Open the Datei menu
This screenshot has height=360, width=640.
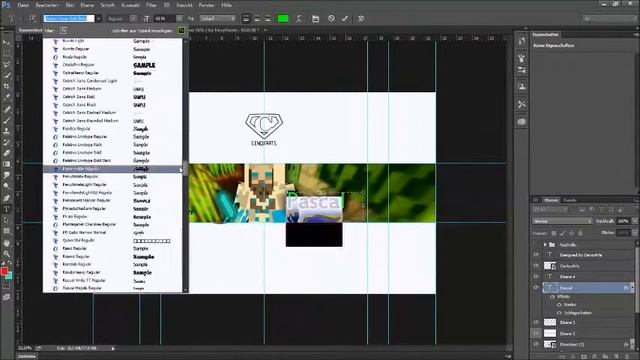point(23,5)
